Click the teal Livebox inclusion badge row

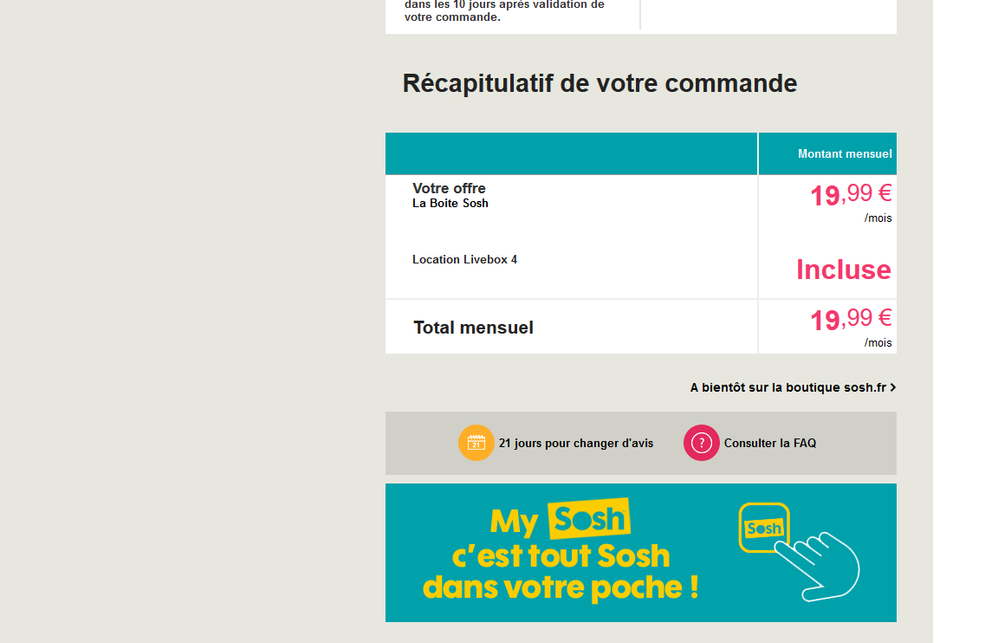[x=843, y=270]
